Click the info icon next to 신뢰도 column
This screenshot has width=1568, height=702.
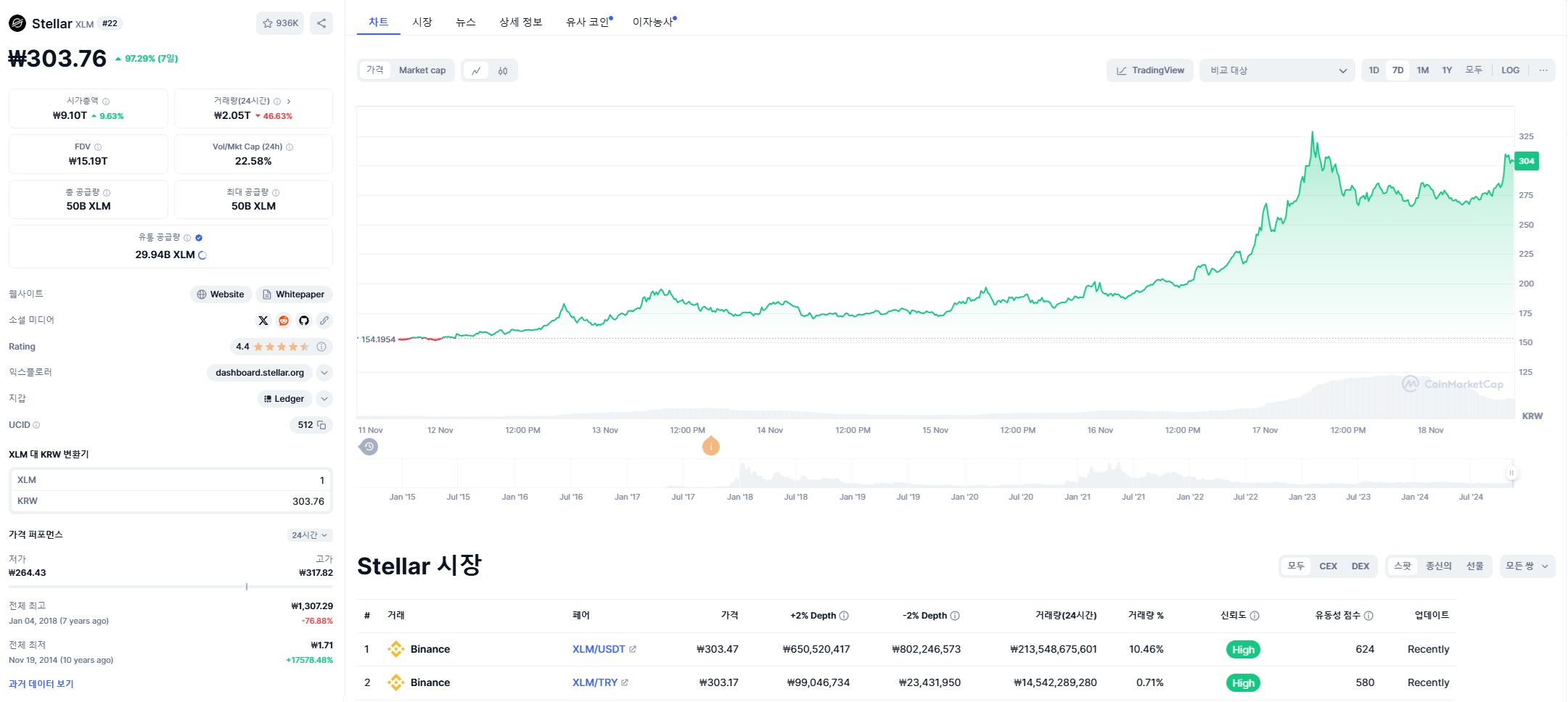pos(1255,616)
